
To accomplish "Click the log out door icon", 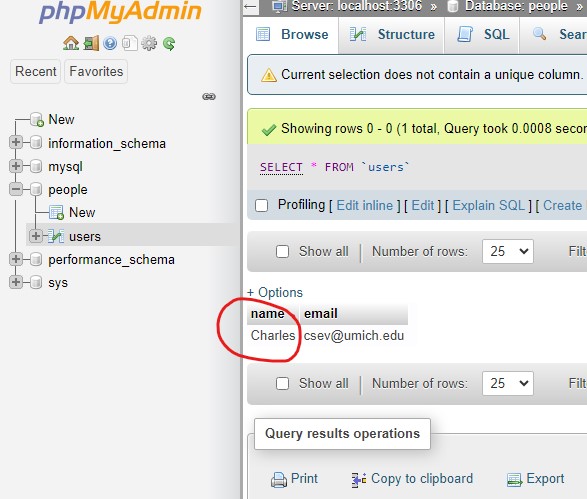I will coord(91,43).
